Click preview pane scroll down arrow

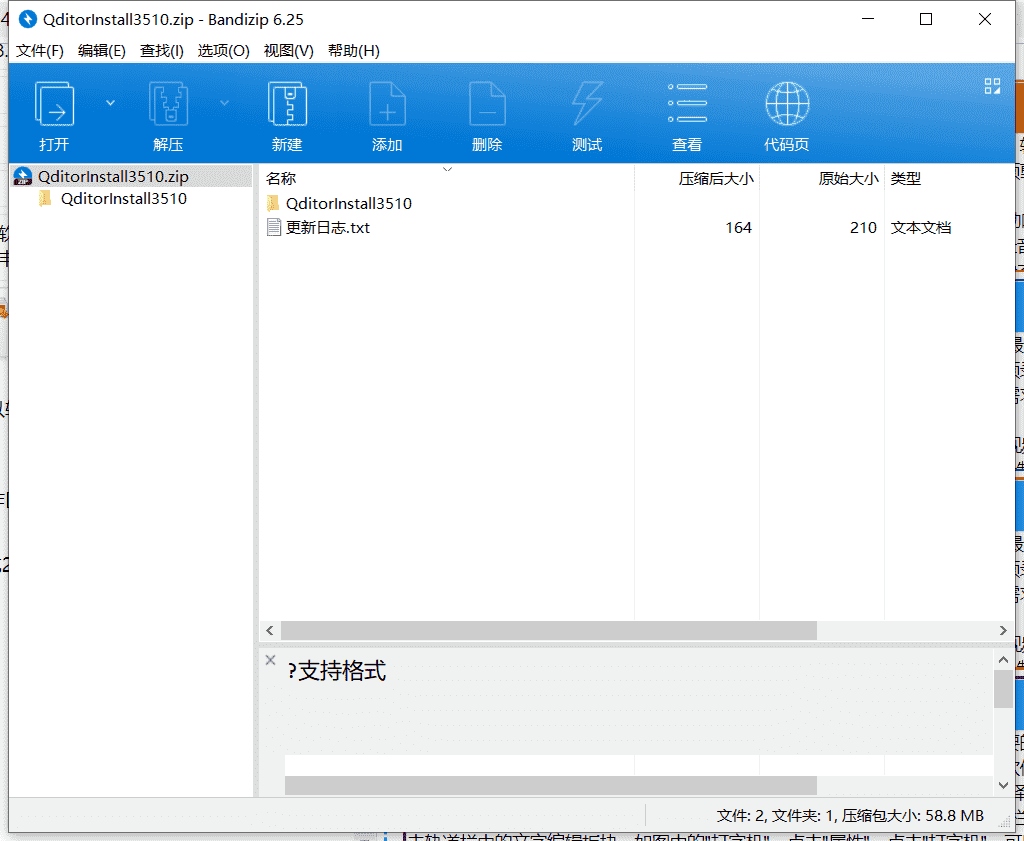(1003, 785)
